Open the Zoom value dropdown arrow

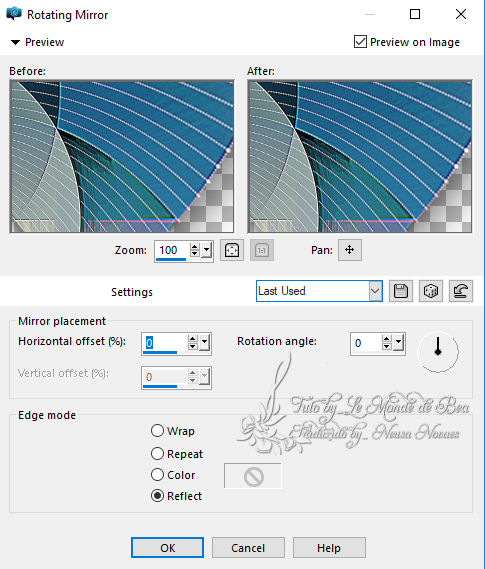pos(207,250)
